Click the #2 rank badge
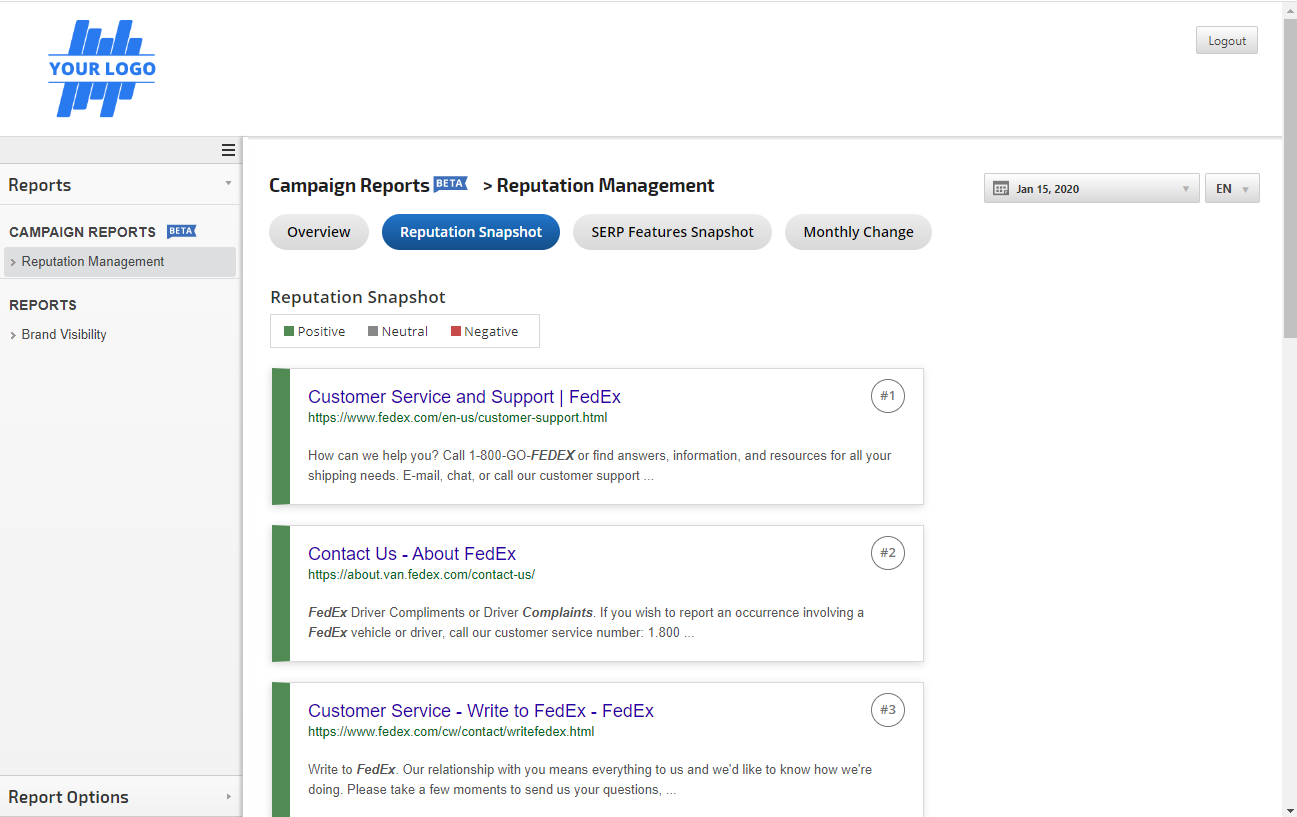 (887, 553)
